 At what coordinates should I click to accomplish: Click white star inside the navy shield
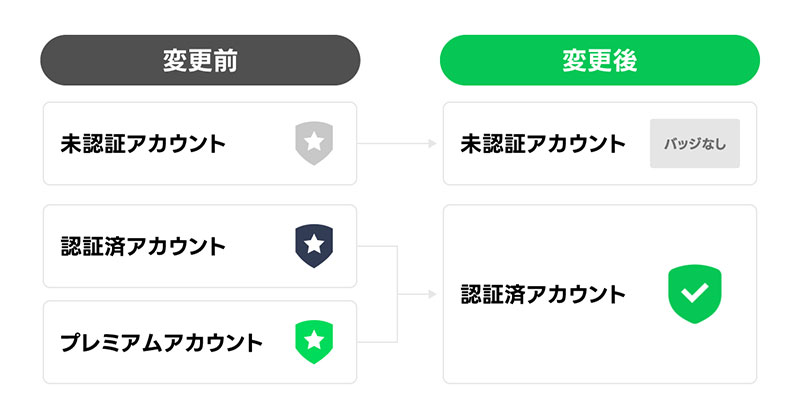coord(314,245)
